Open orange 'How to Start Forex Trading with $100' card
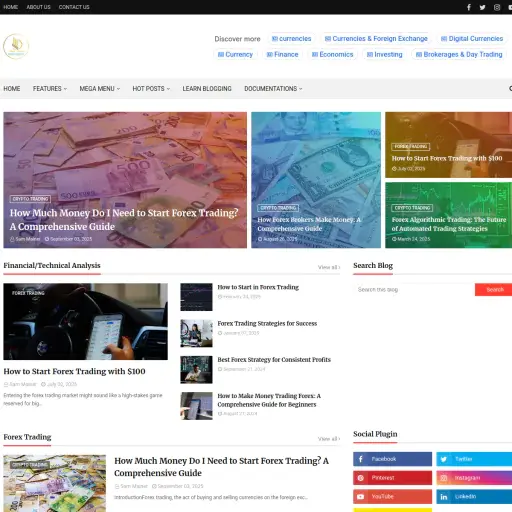The image size is (512, 512). tap(449, 145)
